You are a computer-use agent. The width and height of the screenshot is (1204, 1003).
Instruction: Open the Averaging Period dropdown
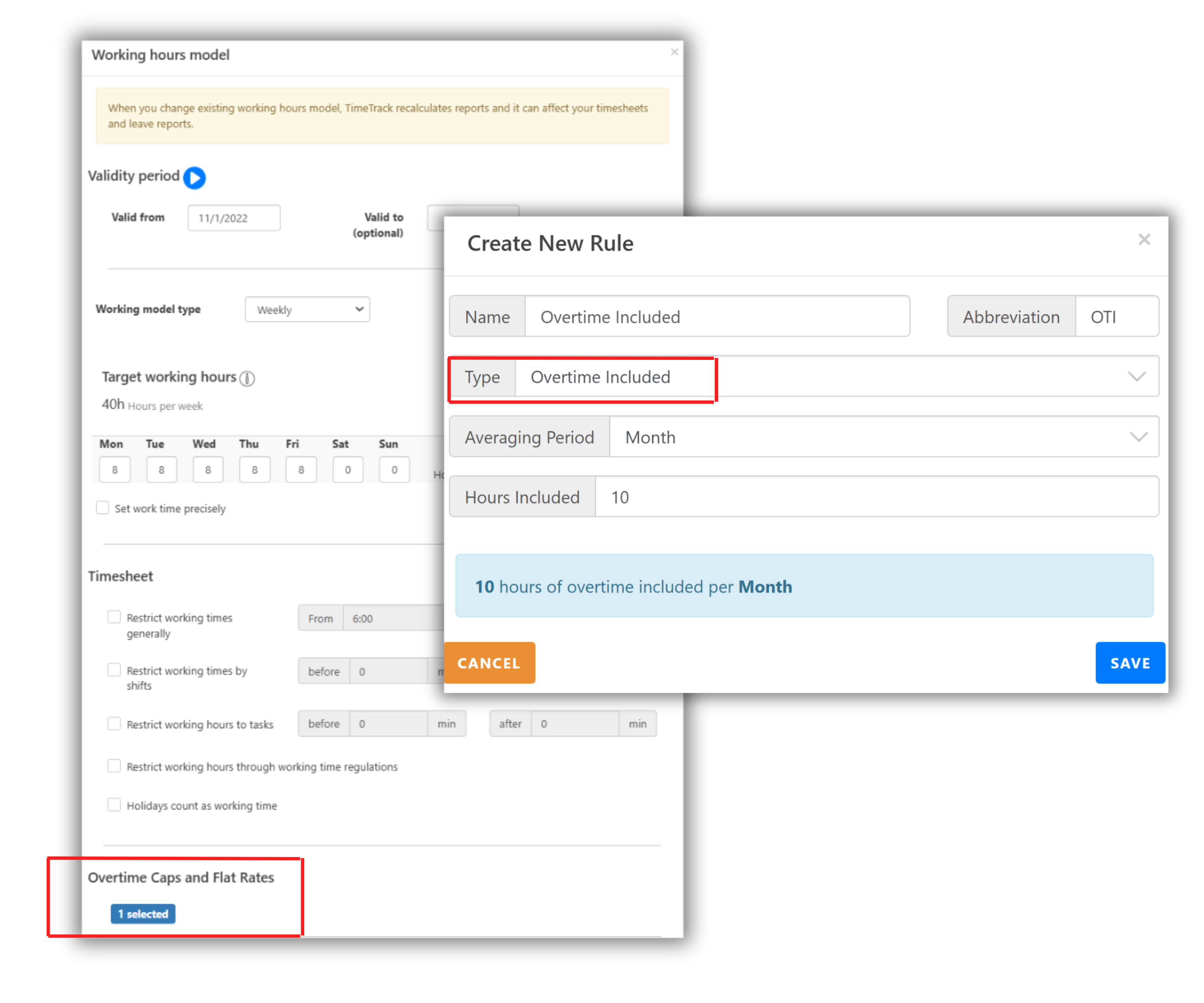point(883,437)
